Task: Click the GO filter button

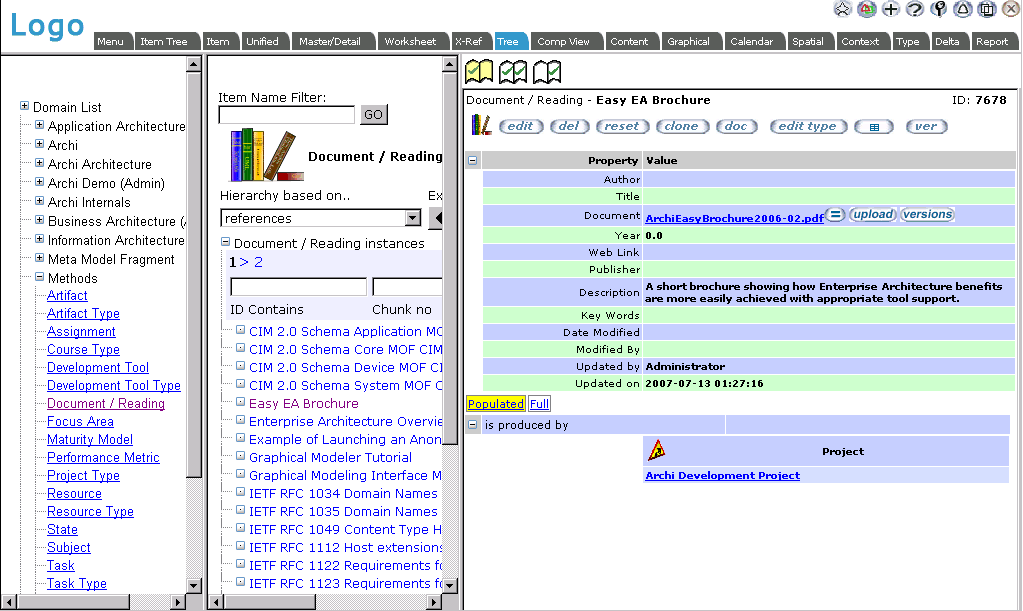Action: pos(373,115)
